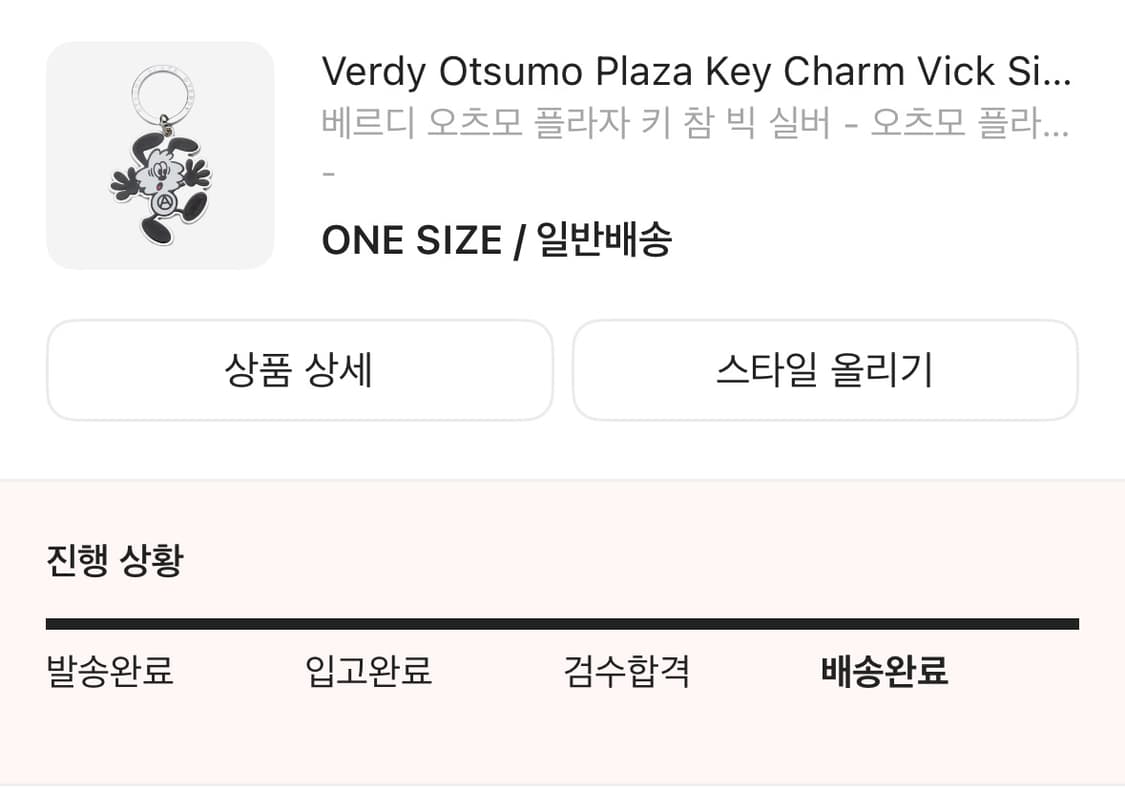Click the 일반배송 delivery type label
The width and height of the screenshot is (1125, 790).
[x=604, y=240]
